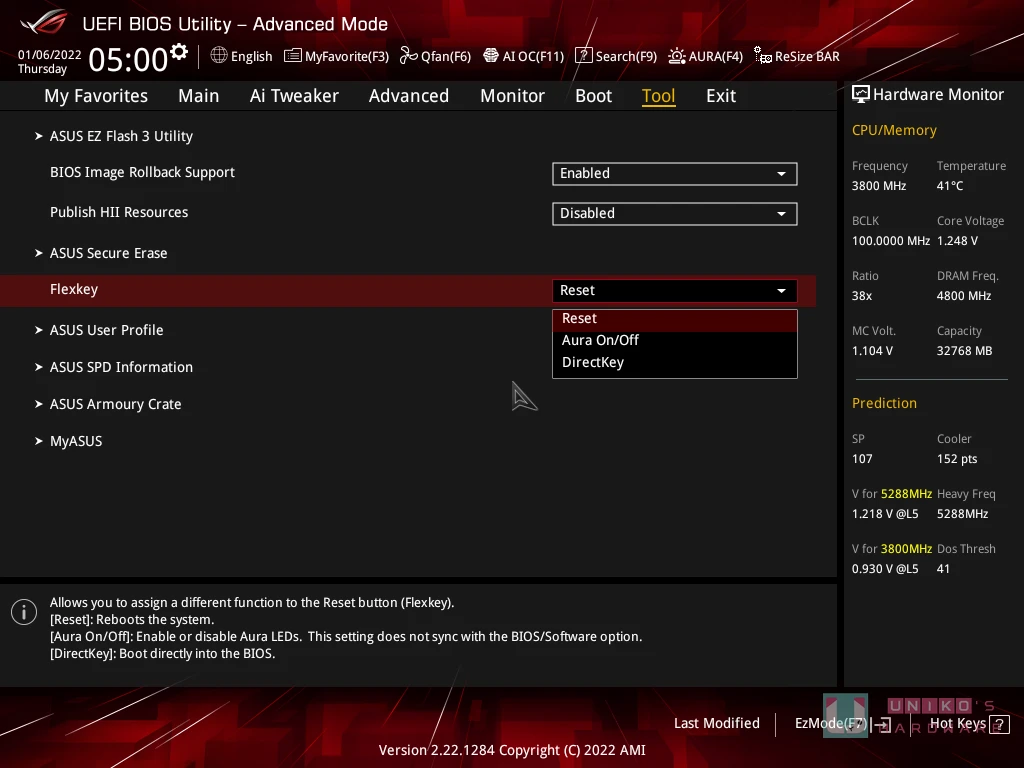Viewport: 1024px width, 768px height.
Task: Toggle ReSize BAR setting
Action: click(x=797, y=56)
